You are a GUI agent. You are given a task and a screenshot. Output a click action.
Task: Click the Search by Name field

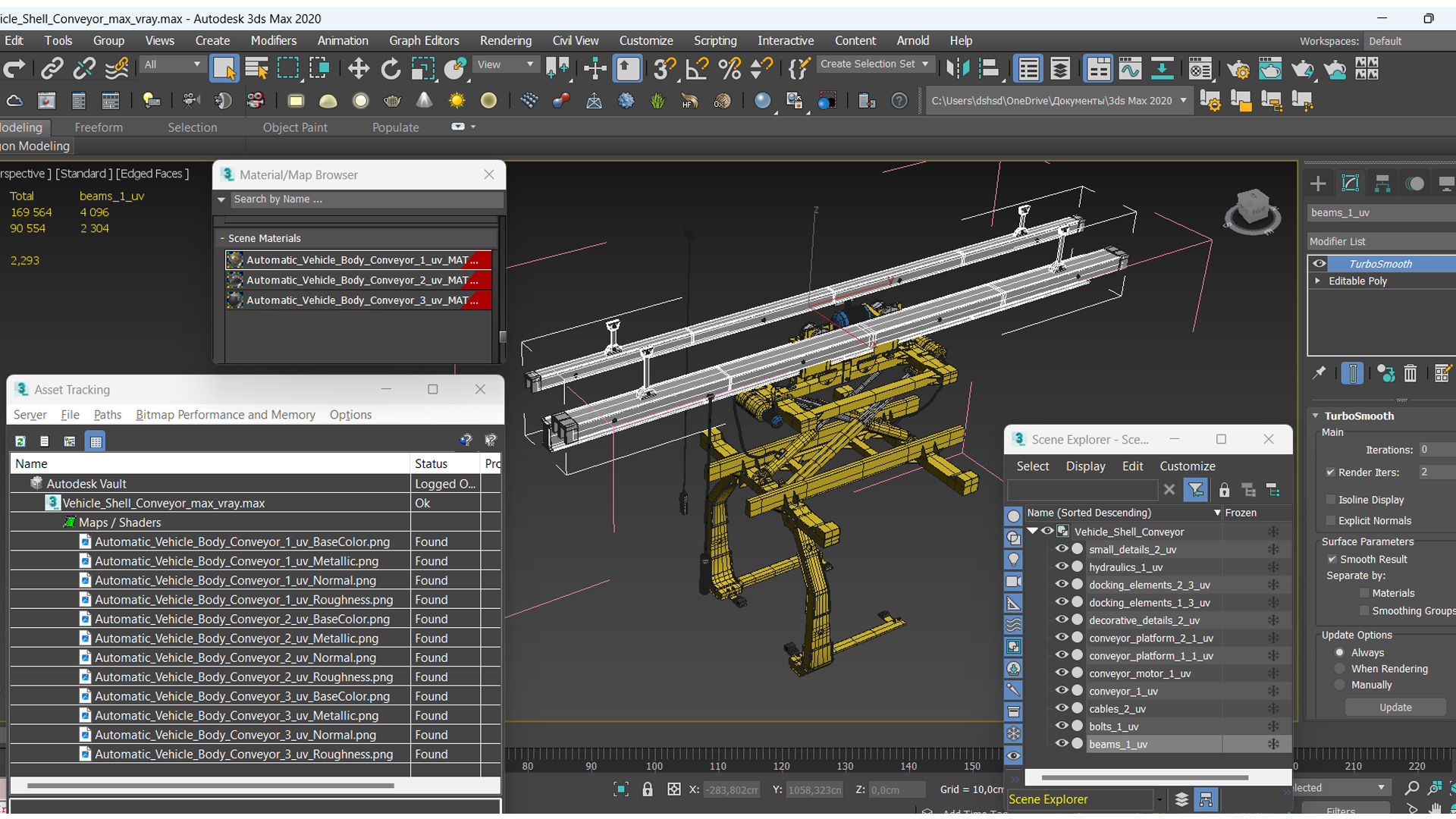(x=366, y=199)
